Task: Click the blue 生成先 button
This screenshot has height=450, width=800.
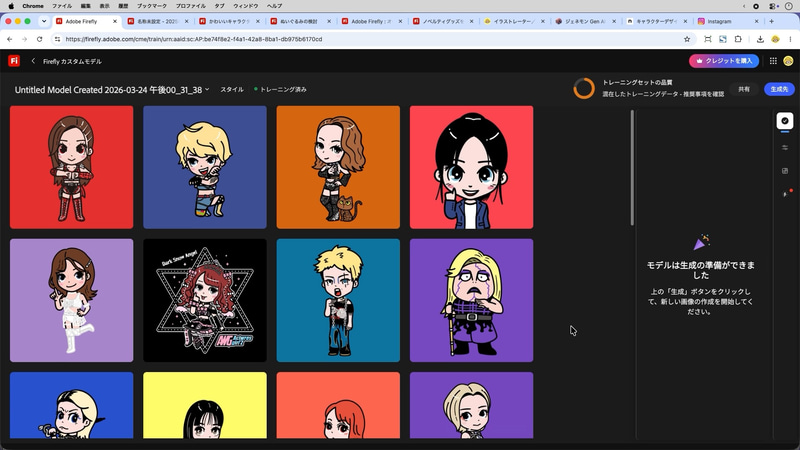Action: (x=779, y=89)
